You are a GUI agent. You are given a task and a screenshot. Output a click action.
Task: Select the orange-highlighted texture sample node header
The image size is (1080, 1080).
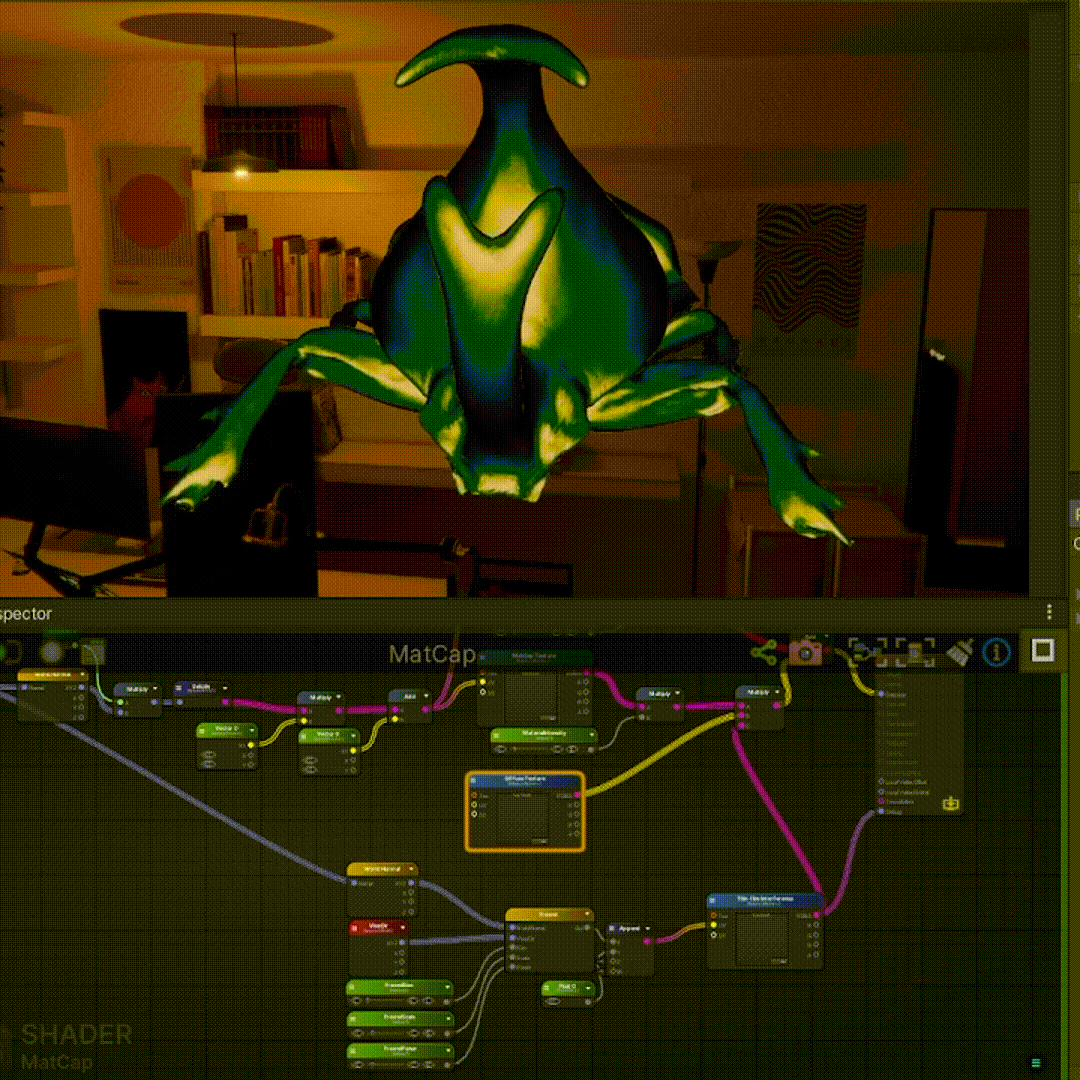pos(524,781)
